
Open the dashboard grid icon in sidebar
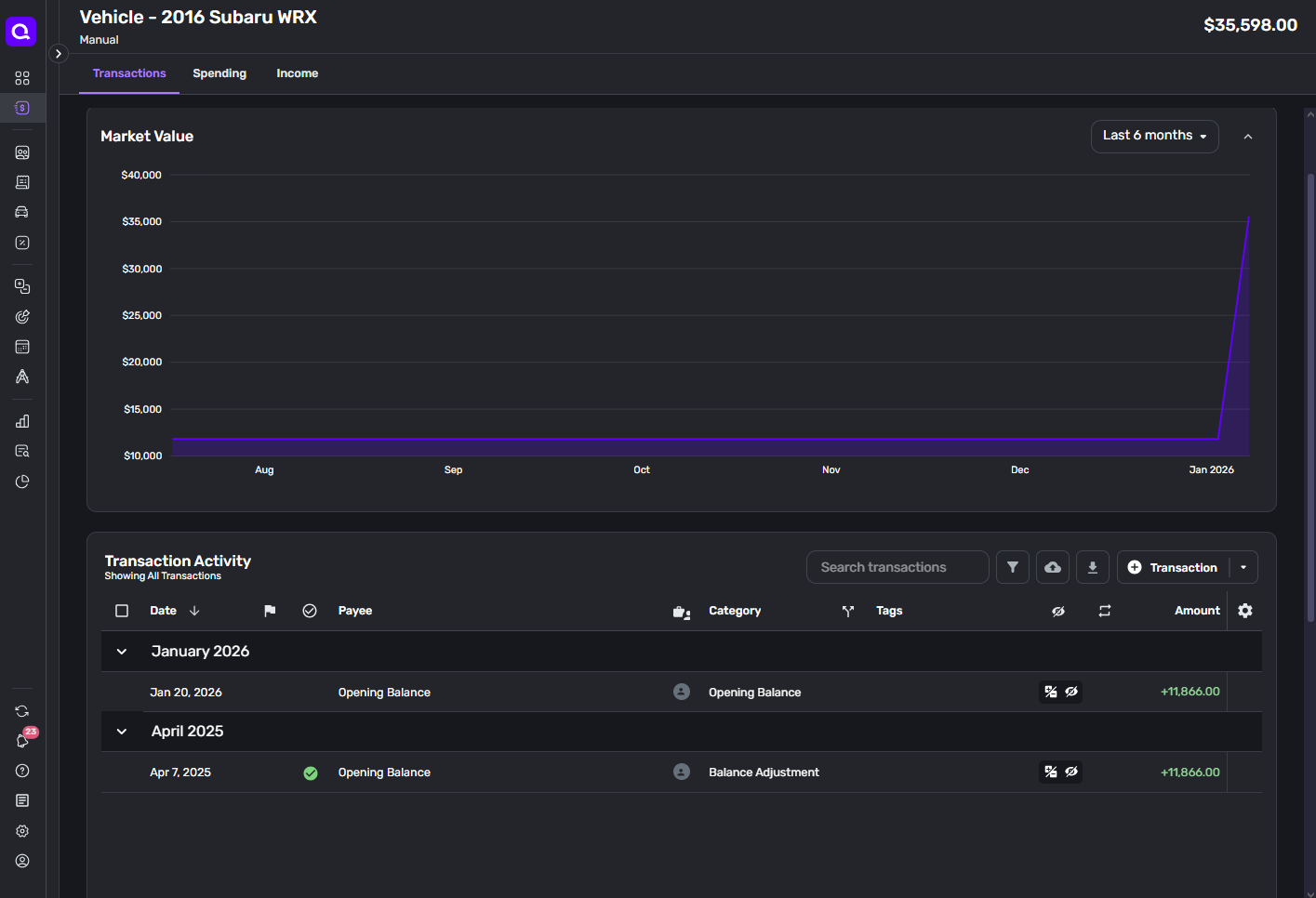[x=22, y=78]
